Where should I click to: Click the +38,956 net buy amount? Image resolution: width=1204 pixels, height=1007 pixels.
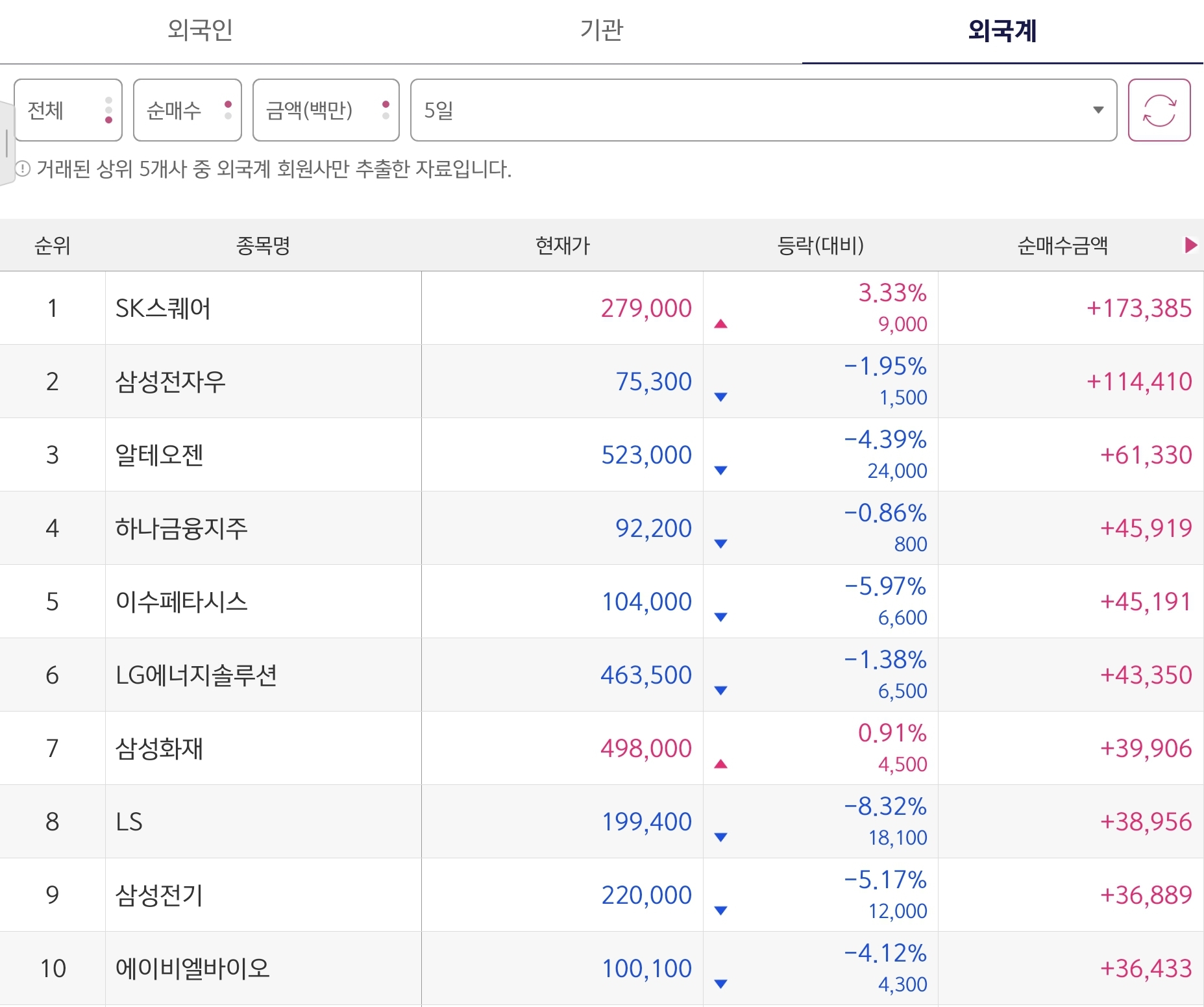coord(1146,822)
